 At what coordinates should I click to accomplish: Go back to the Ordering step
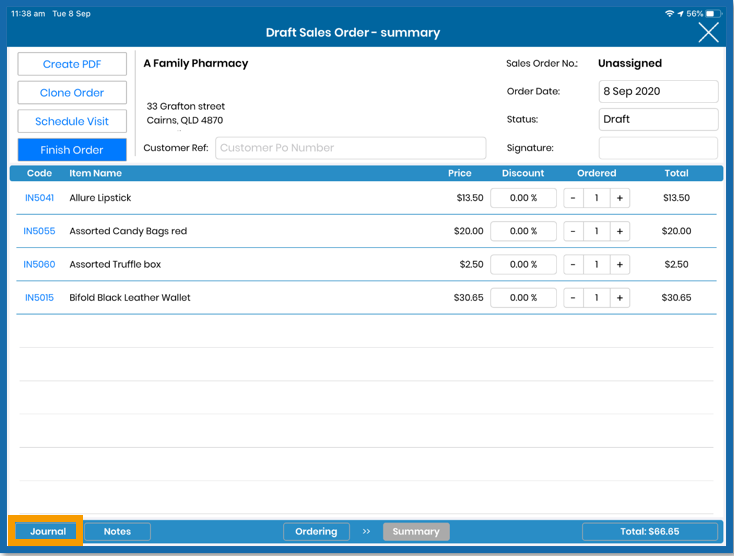pyautogui.click(x=316, y=531)
